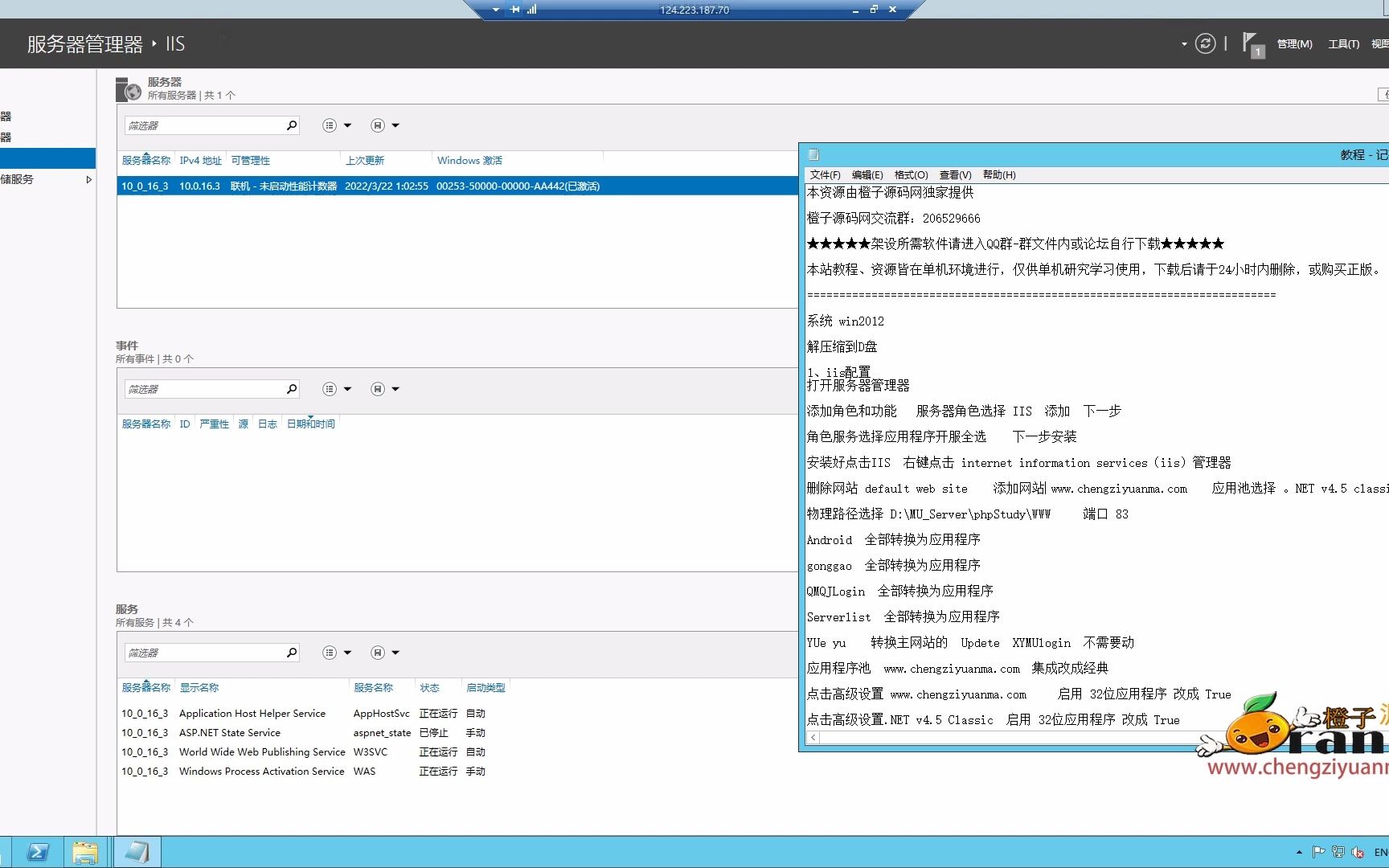Open the notifications flag icon
Image resolution: width=1389 pixels, height=868 pixels.
(x=1252, y=44)
